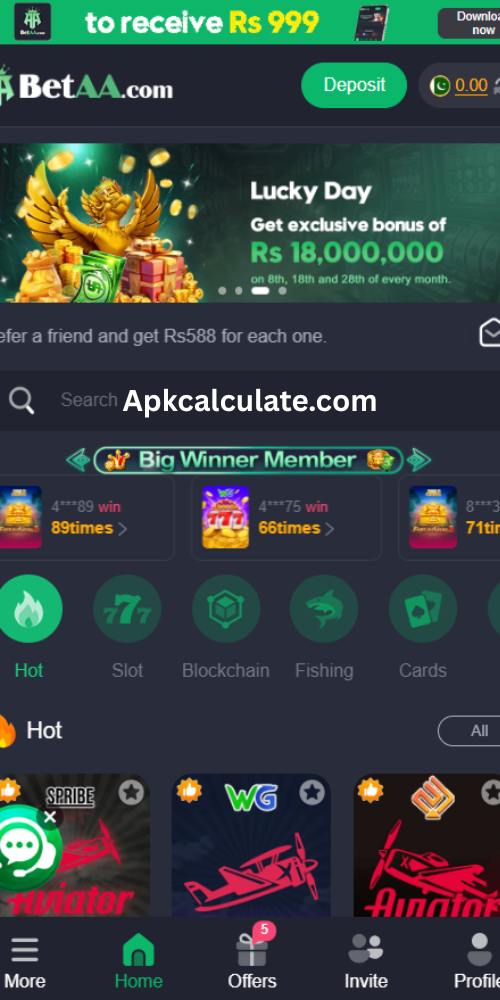The width and height of the screenshot is (500, 1000).
Task: Open the WG plane game thumbnail
Action: click(251, 846)
